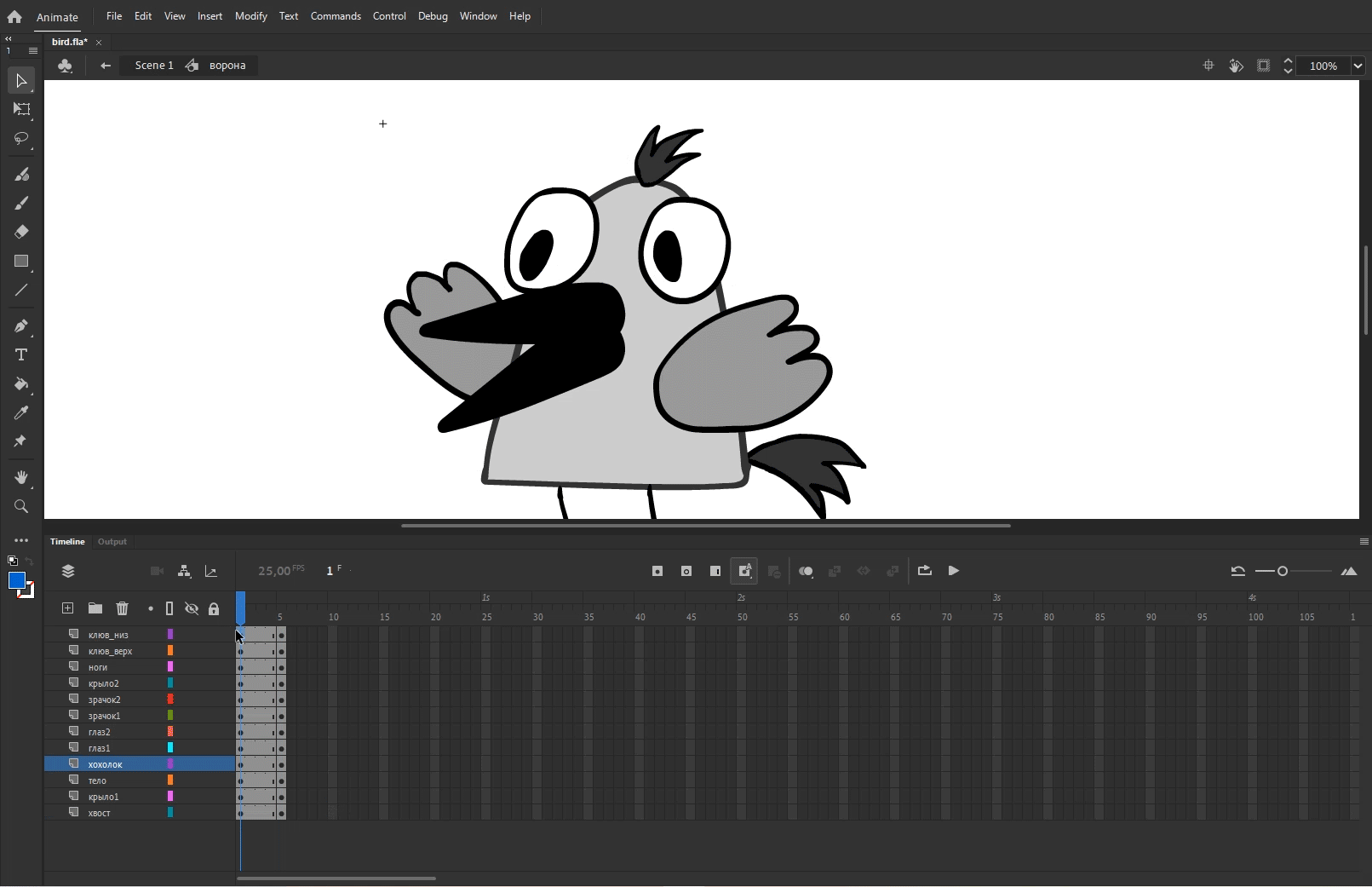Select the Line tool
This screenshot has width=1372, height=887.
(21, 291)
